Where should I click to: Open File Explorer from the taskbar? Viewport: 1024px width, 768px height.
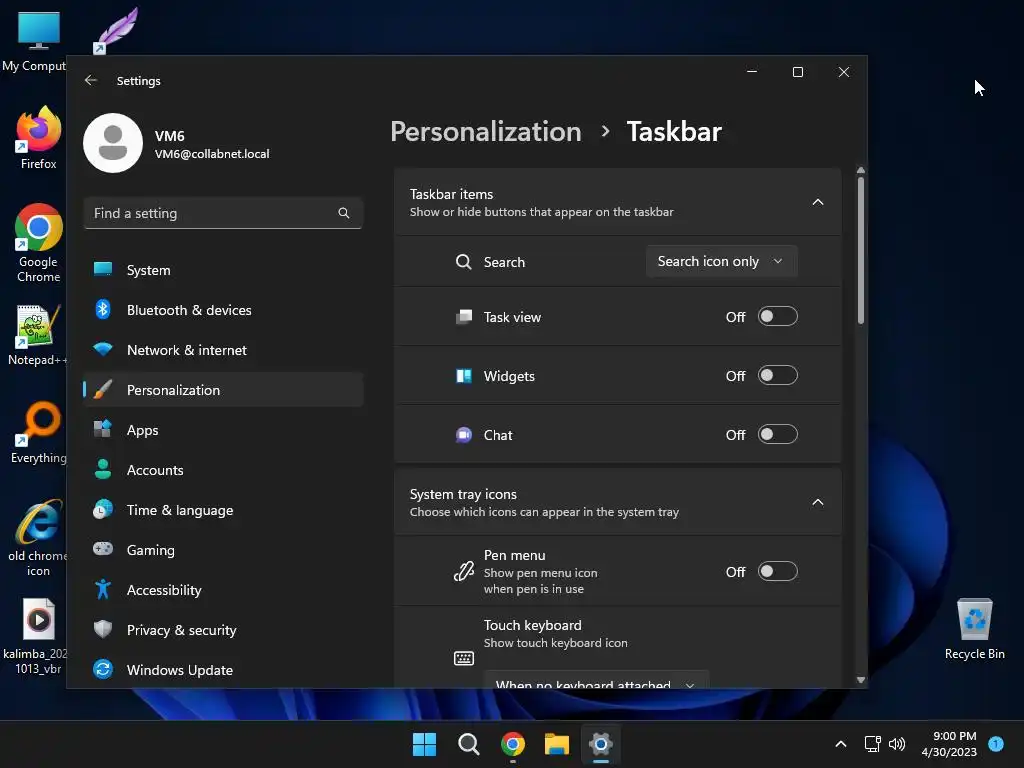[x=556, y=744]
